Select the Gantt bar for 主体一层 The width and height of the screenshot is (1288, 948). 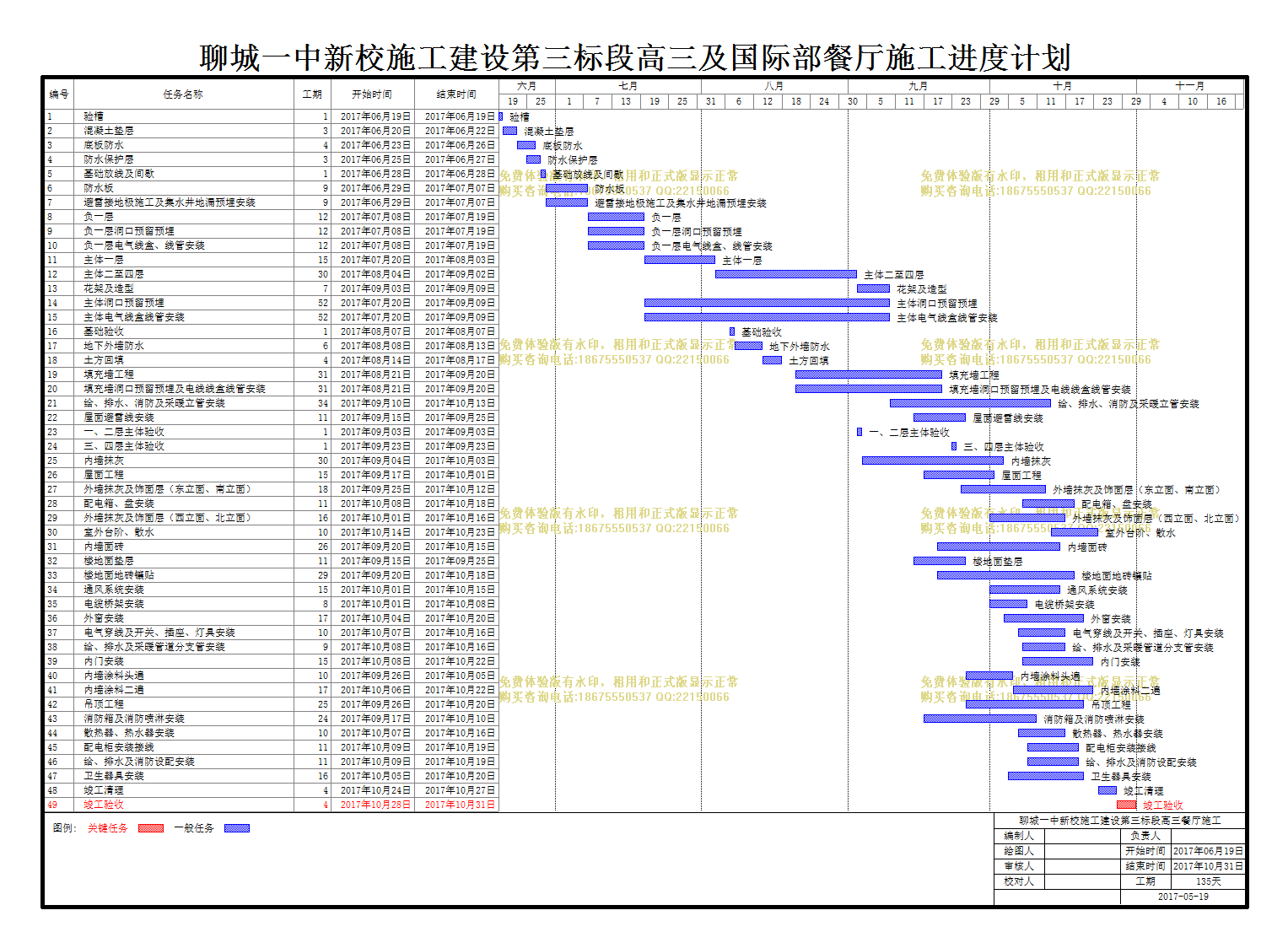coord(680,260)
